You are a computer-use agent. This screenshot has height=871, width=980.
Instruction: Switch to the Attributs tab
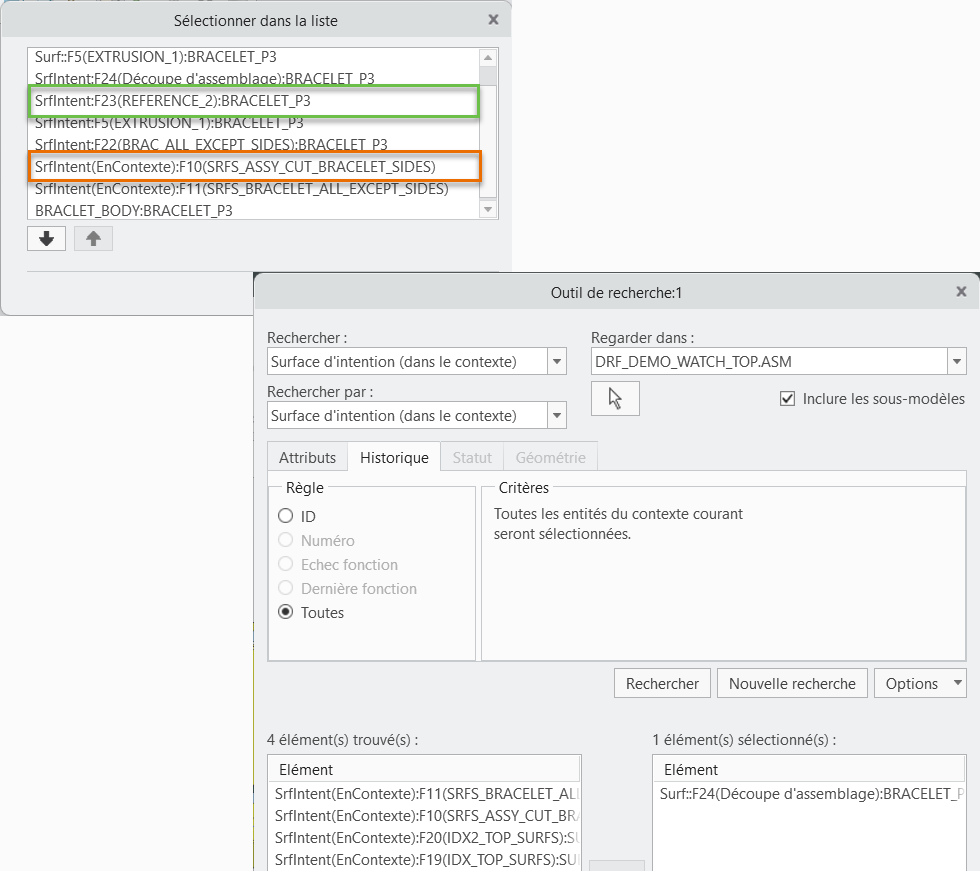click(307, 457)
